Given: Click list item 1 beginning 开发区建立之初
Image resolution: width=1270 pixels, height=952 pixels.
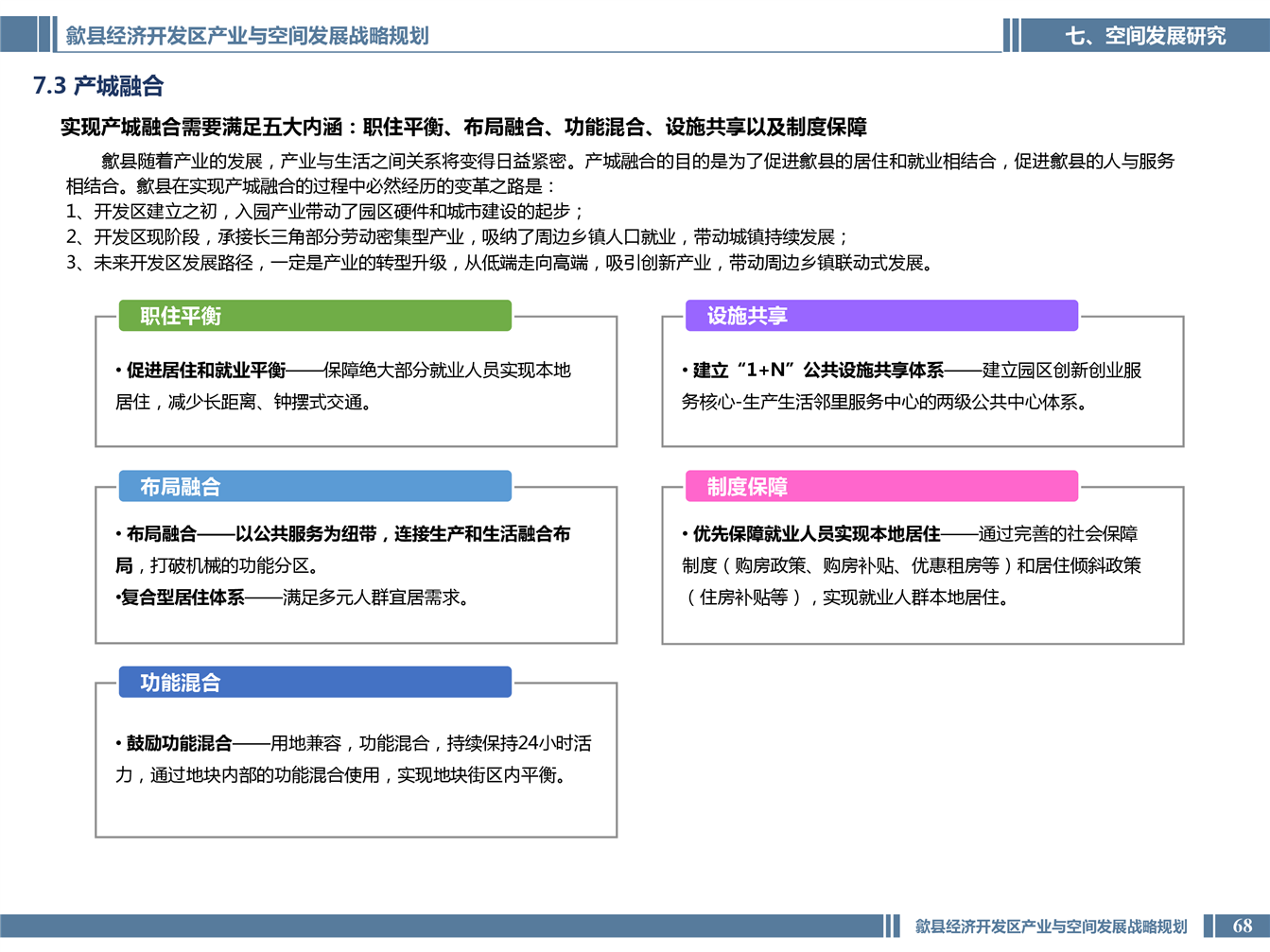Looking at the screenshot, I should 325,212.
